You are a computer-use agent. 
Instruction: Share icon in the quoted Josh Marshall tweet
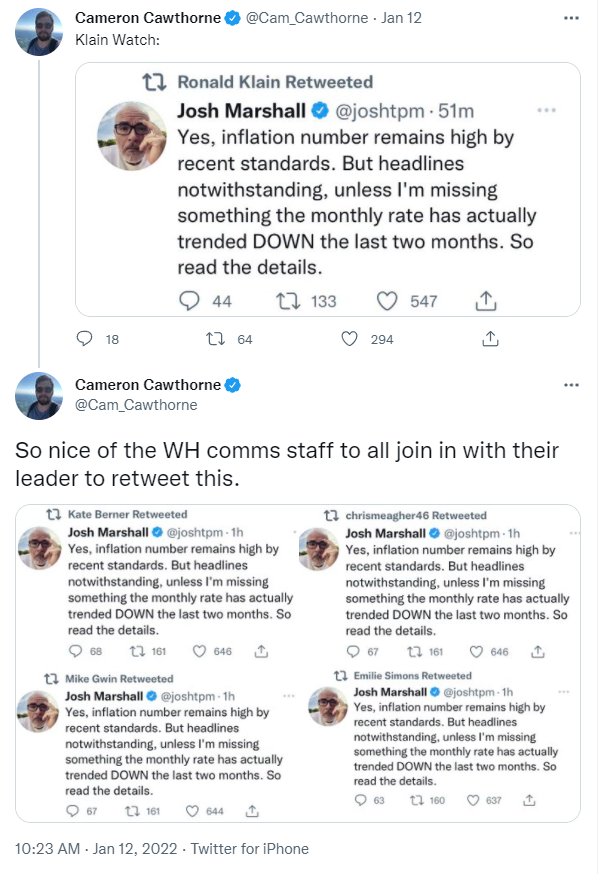click(486, 301)
